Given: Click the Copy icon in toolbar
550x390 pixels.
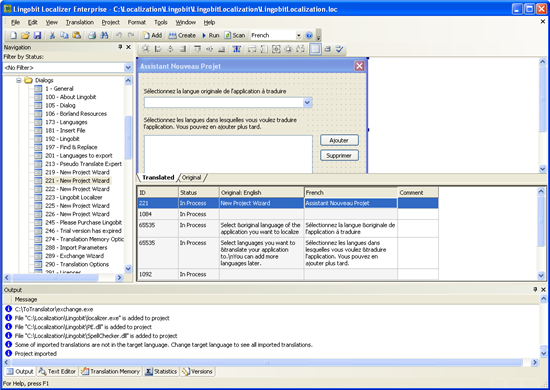Looking at the screenshot, I should (64, 35).
